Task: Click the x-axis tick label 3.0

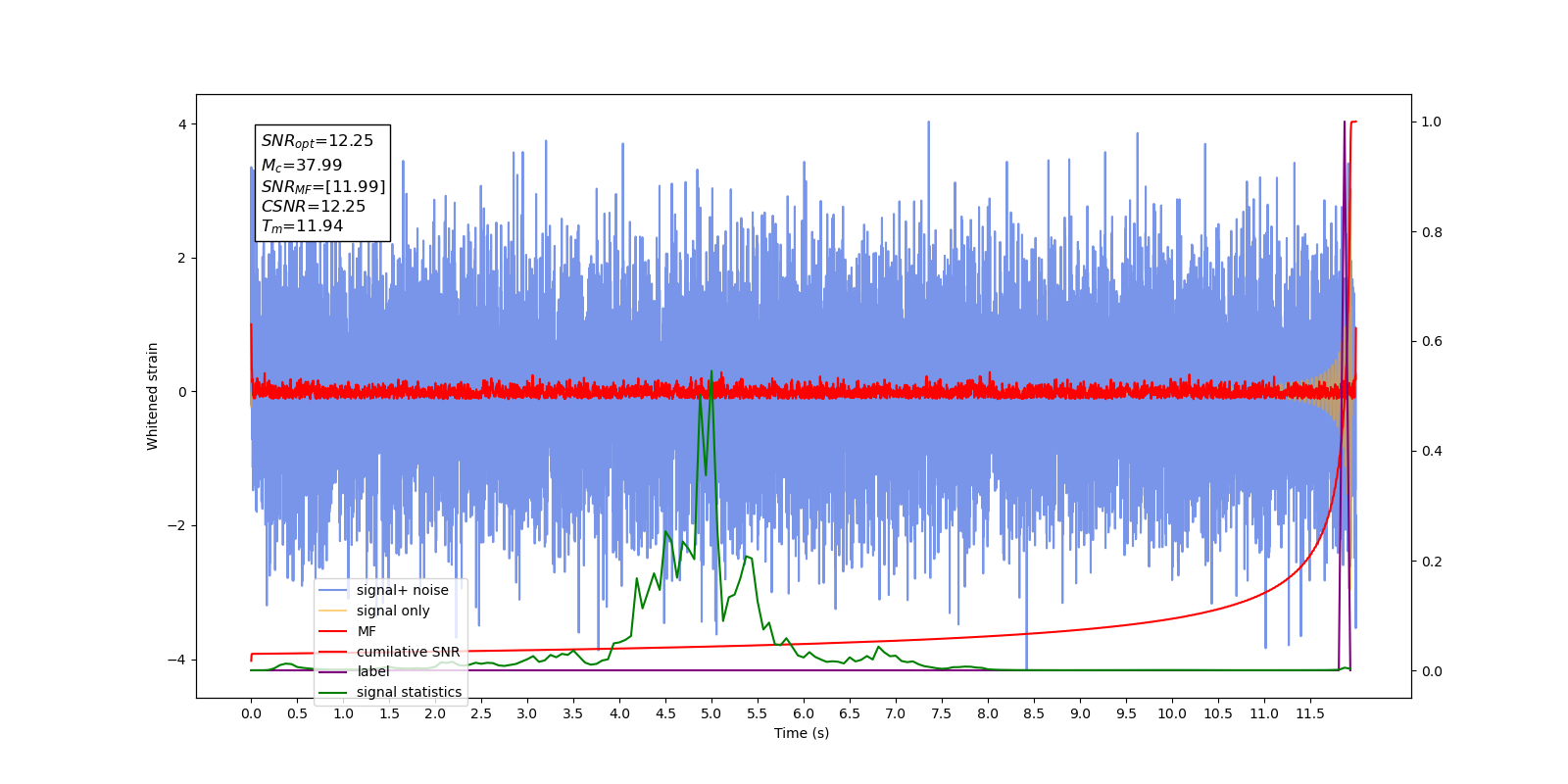Action: [527, 713]
